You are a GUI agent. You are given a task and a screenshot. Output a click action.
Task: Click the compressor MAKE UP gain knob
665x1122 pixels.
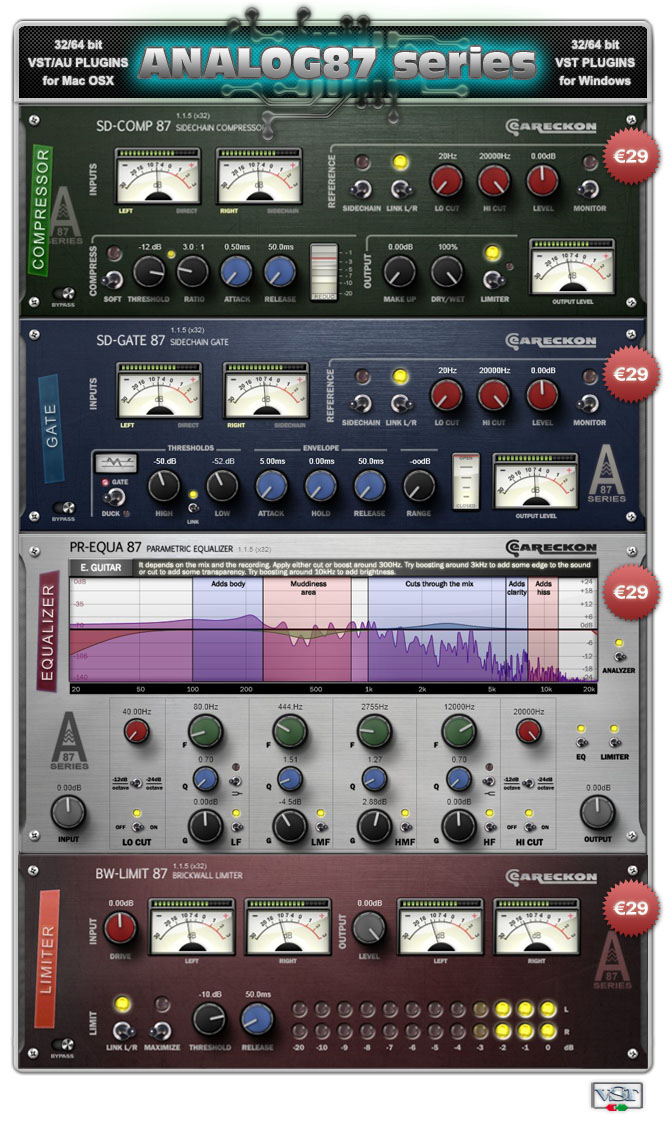point(399,272)
